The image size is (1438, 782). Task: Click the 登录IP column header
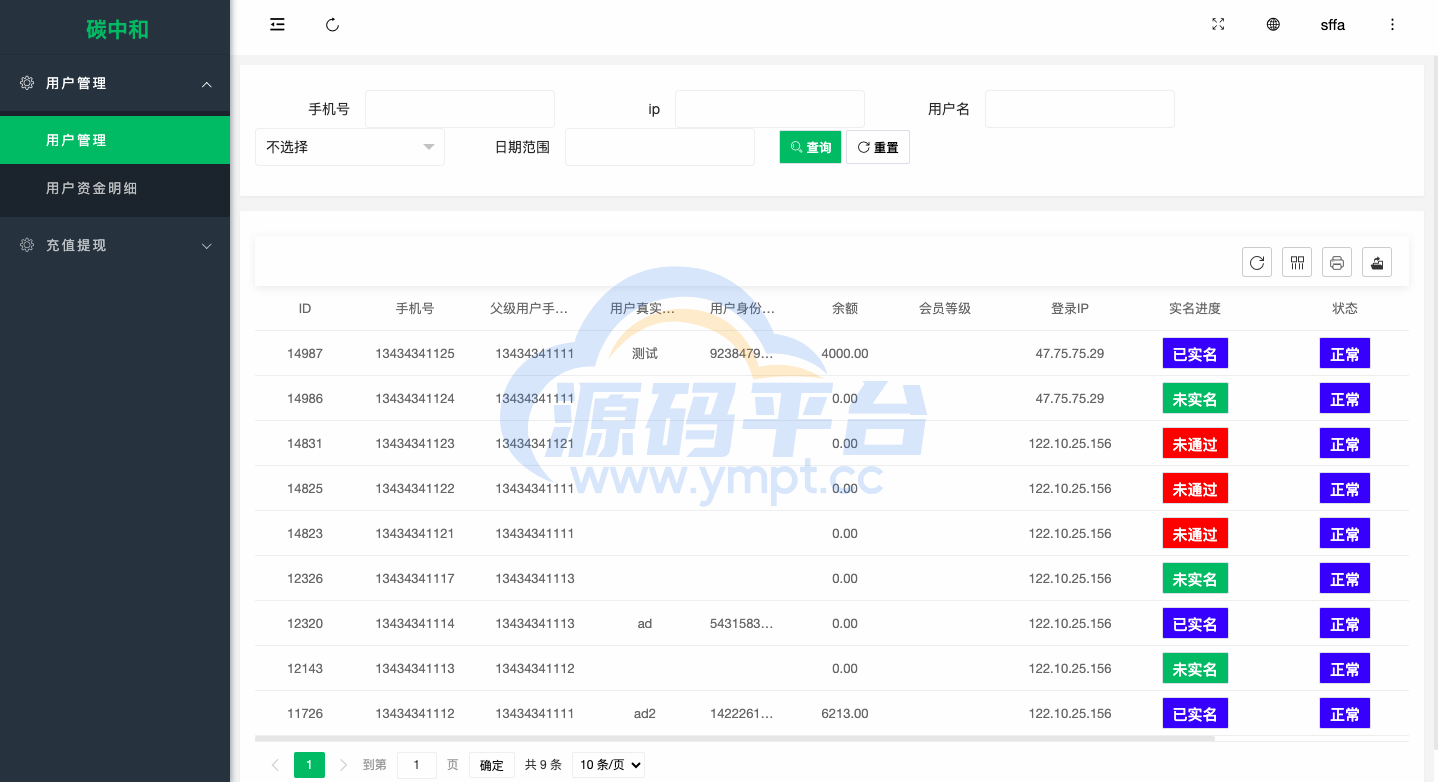tap(1070, 308)
